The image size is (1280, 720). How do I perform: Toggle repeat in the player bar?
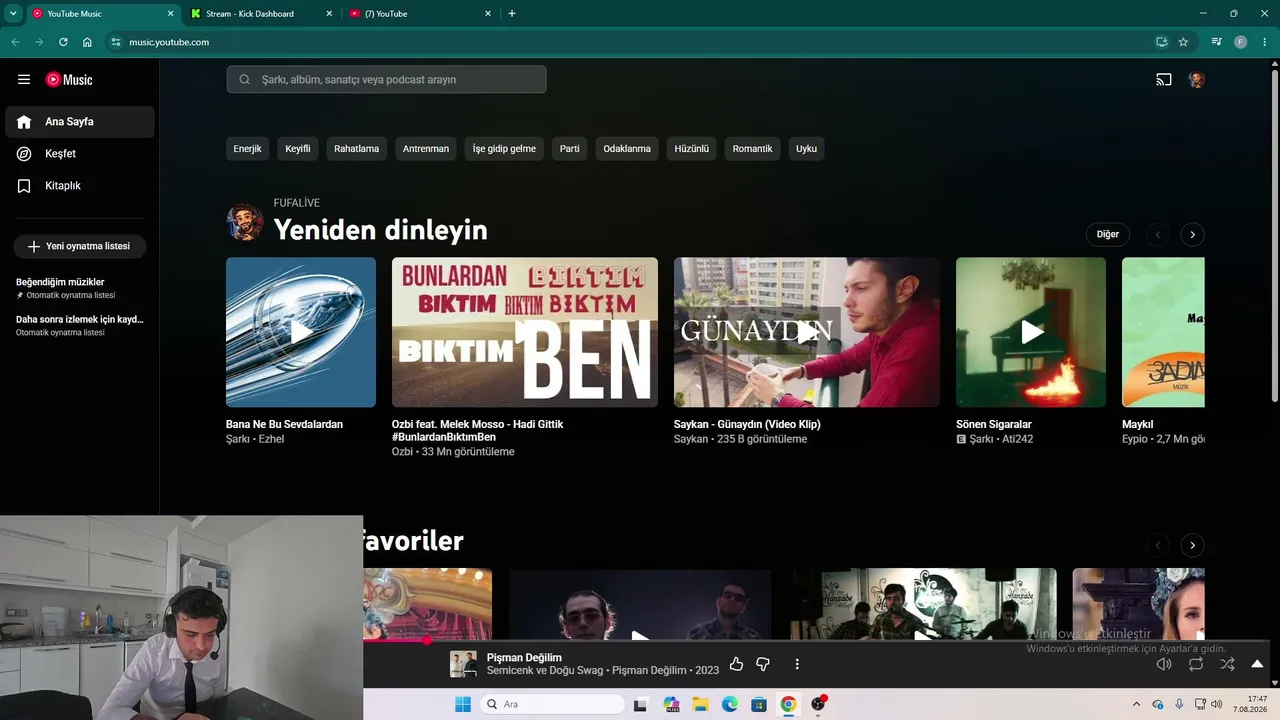coord(1196,664)
